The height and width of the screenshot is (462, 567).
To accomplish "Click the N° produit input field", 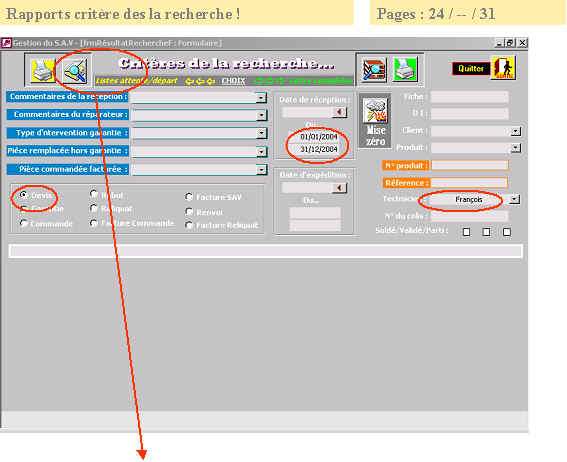I will pyautogui.click(x=470, y=165).
